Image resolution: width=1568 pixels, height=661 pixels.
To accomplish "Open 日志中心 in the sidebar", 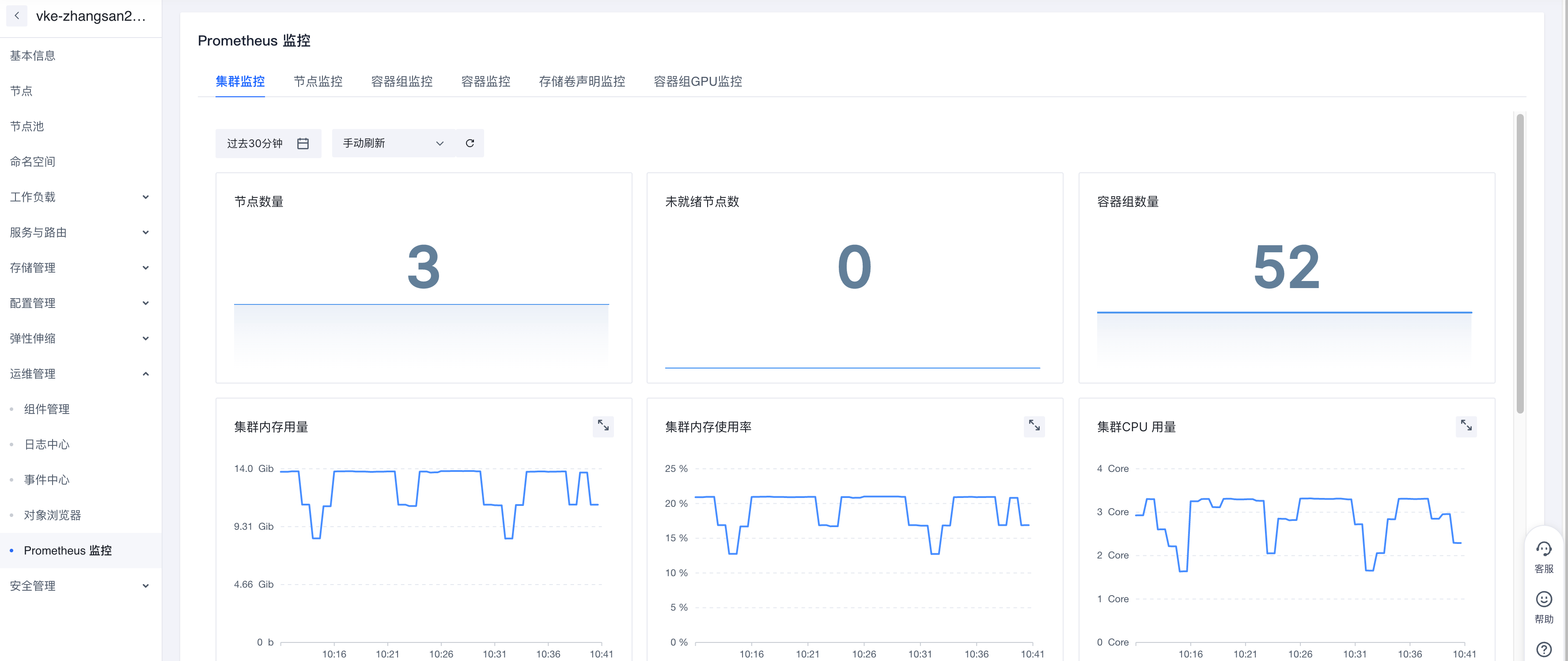I will [47, 444].
